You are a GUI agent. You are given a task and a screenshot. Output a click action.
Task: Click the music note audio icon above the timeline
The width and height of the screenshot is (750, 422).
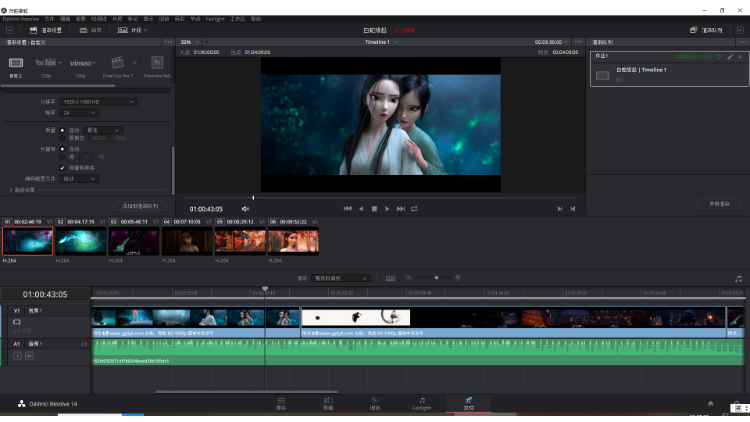click(738, 278)
